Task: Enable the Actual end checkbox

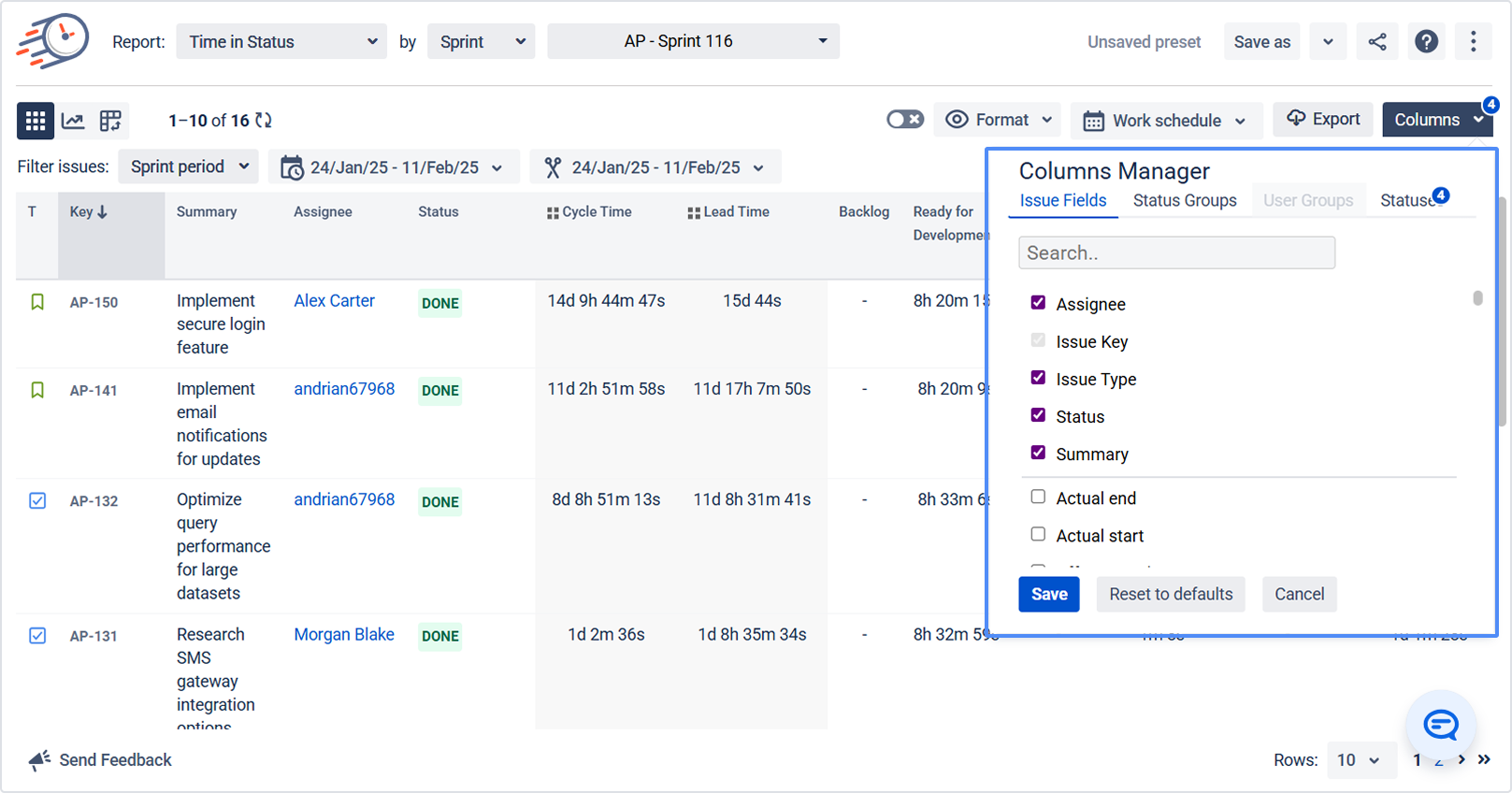Action: [1038, 497]
